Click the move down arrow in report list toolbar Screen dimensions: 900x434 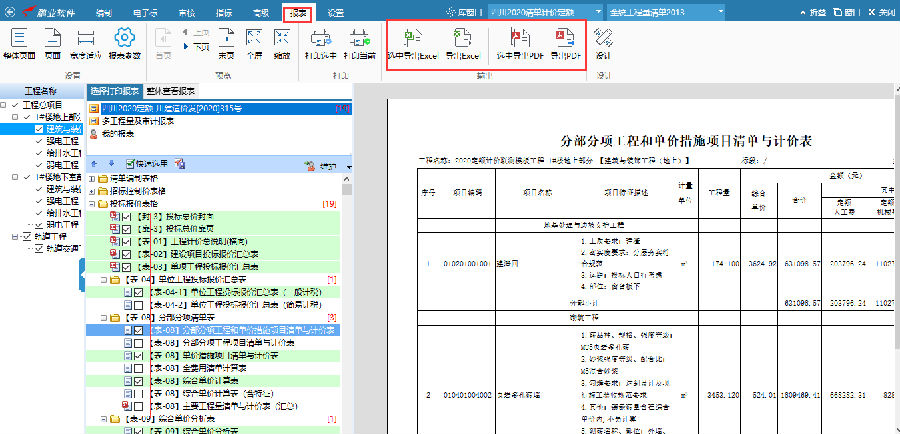coord(110,162)
